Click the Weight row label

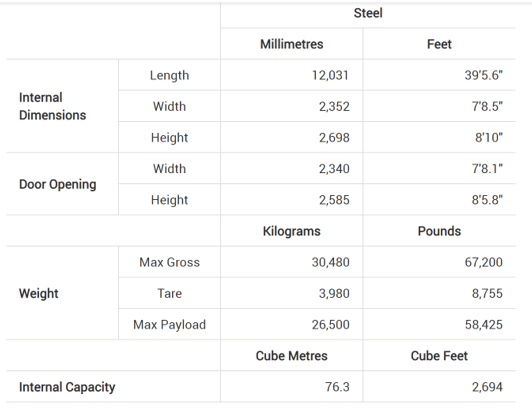coord(39,294)
